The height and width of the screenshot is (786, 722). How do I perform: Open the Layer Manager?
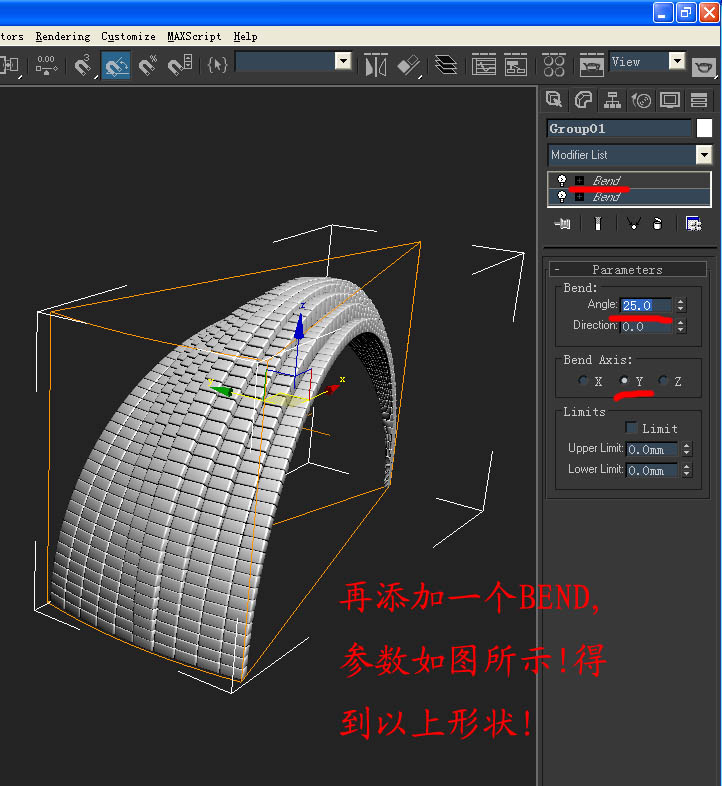(446, 65)
